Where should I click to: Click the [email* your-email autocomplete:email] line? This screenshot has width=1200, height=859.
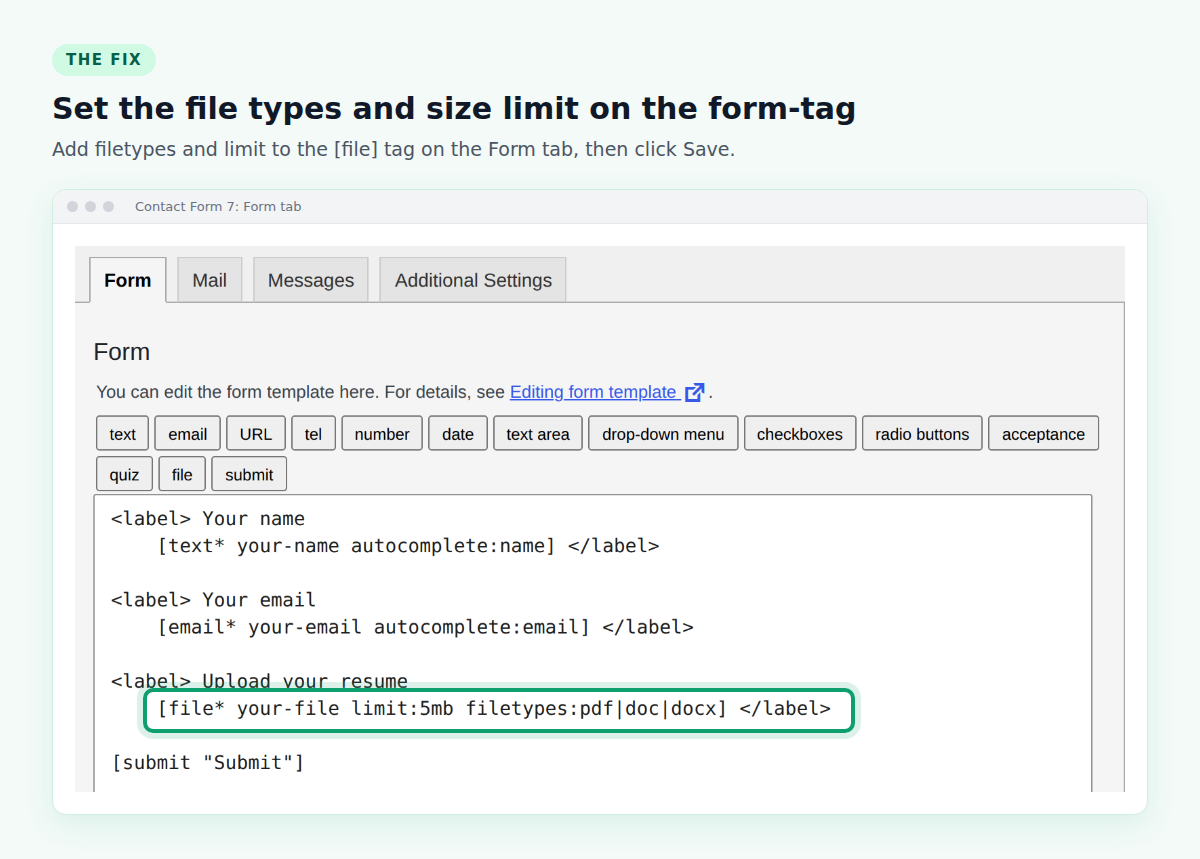coord(425,627)
